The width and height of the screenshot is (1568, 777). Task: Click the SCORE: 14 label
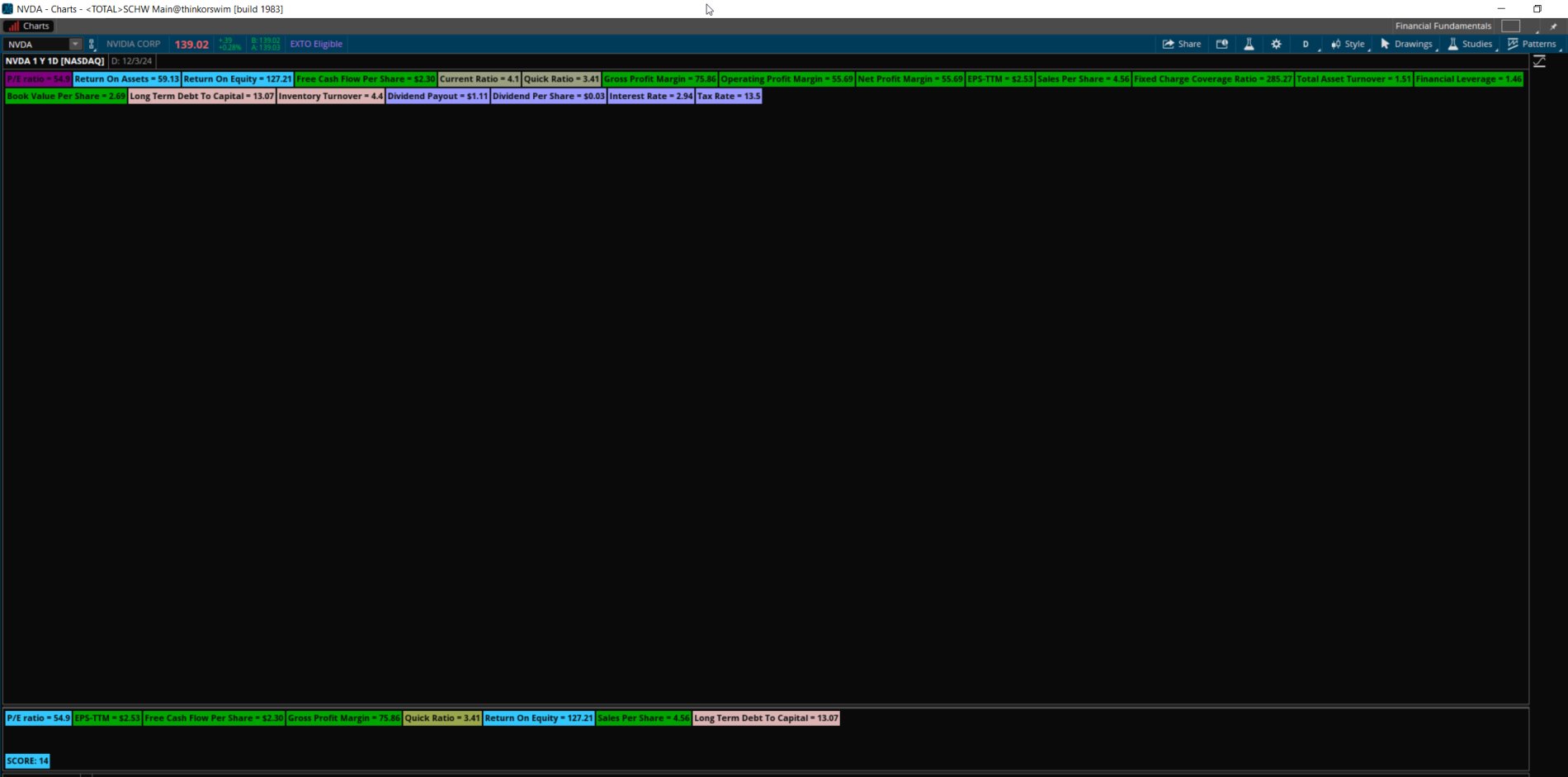[27, 760]
